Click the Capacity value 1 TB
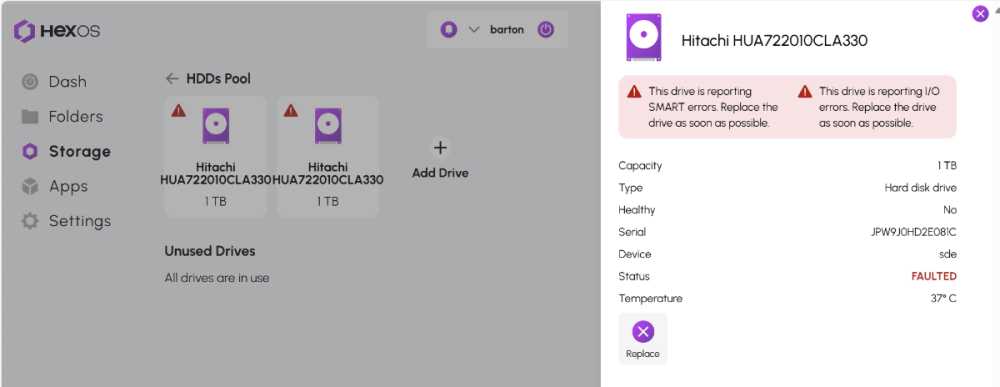1000x387 pixels. pos(947,166)
